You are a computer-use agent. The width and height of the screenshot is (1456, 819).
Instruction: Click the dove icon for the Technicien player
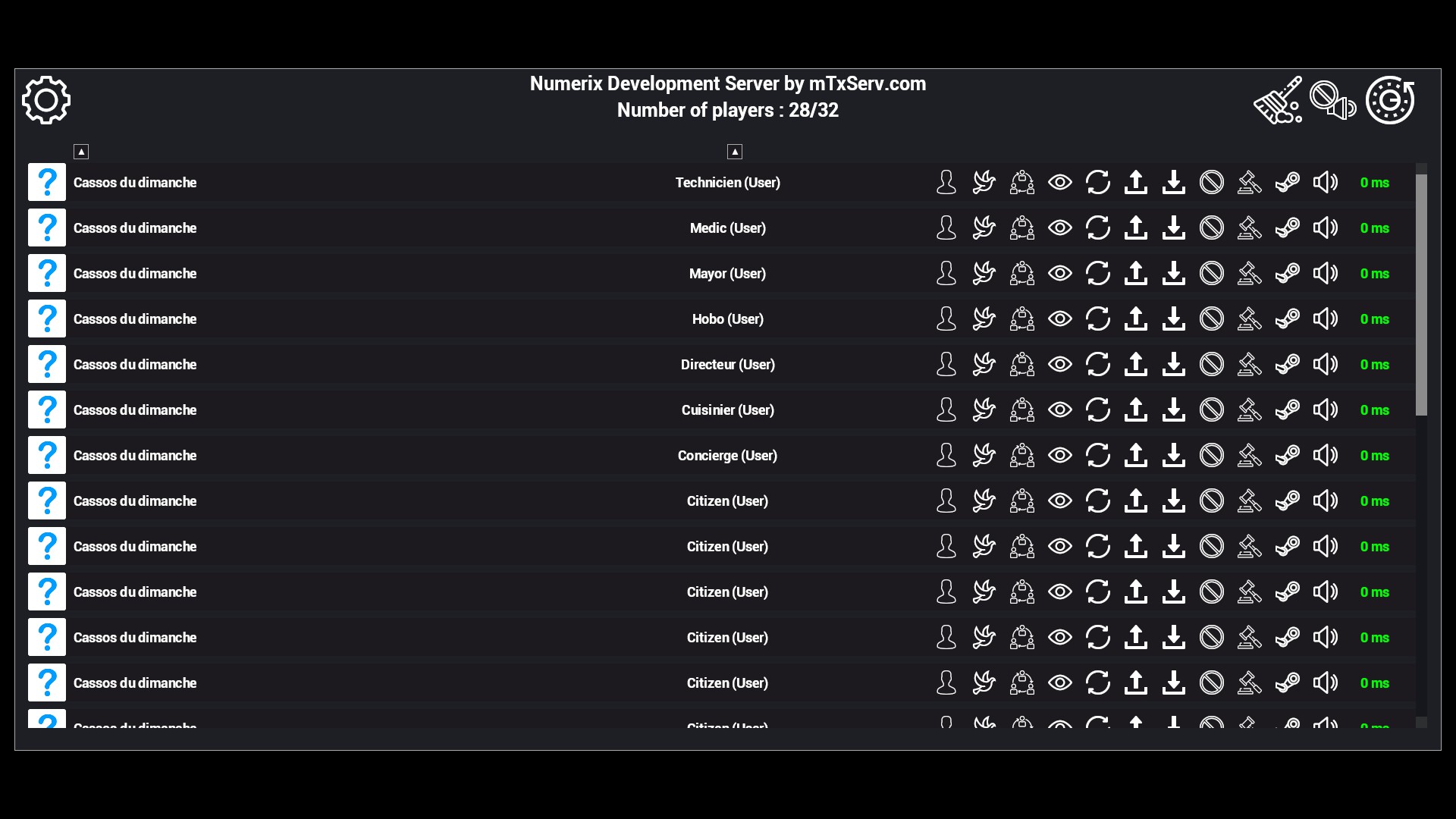pyautogui.click(x=984, y=182)
